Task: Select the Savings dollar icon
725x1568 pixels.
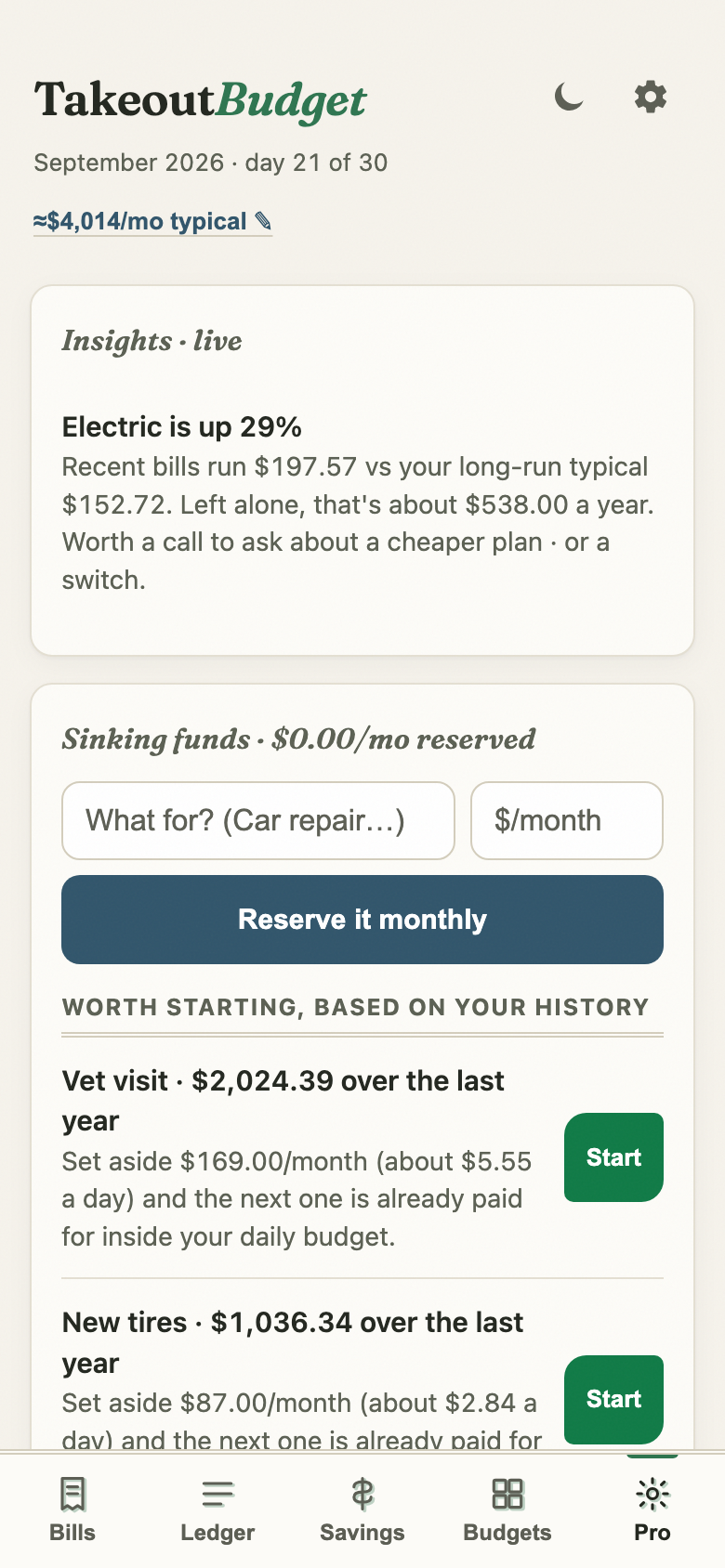Action: point(362,1495)
